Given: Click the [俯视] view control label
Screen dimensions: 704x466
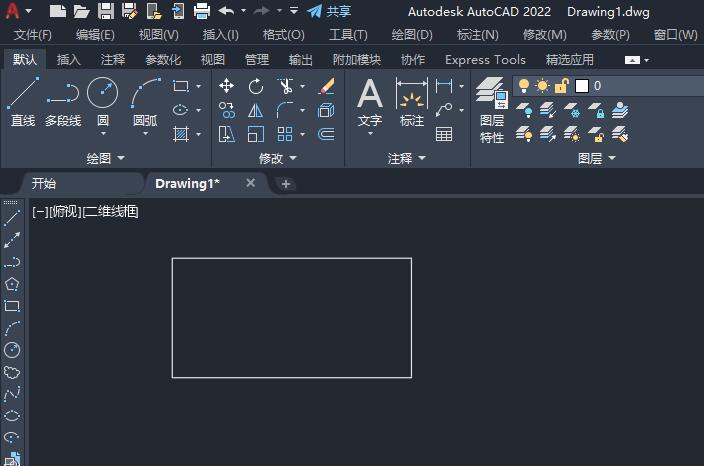Looking at the screenshot, I should click(x=65, y=211).
